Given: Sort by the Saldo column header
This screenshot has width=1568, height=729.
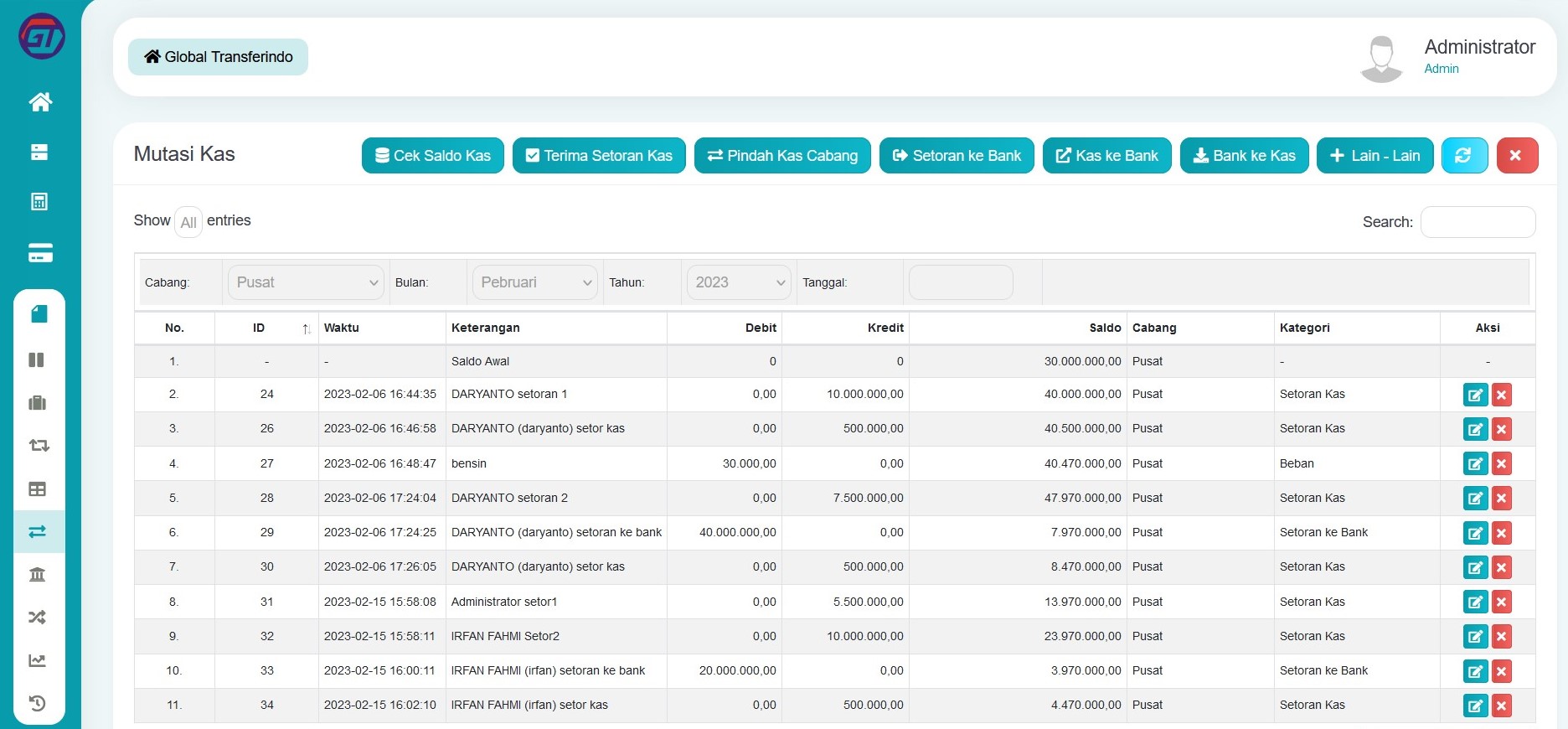Looking at the screenshot, I should [1018, 328].
